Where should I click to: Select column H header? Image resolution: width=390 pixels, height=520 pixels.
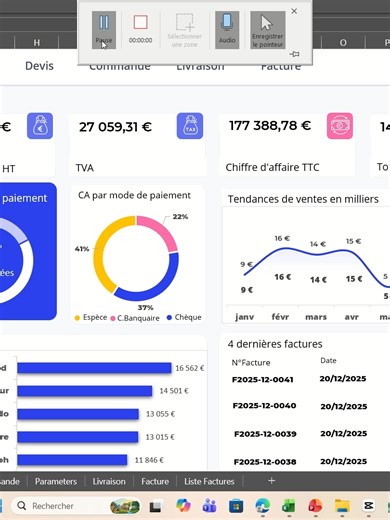coord(37,42)
